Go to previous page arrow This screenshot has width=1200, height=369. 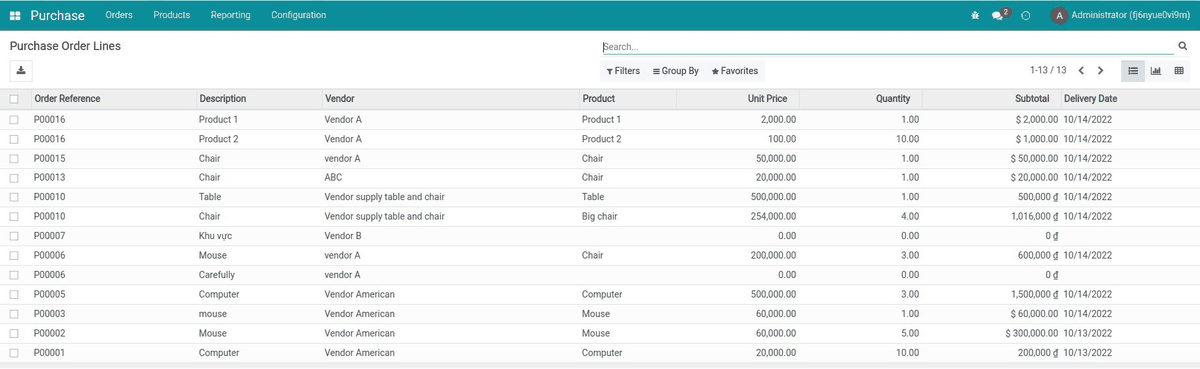[x=1081, y=71]
